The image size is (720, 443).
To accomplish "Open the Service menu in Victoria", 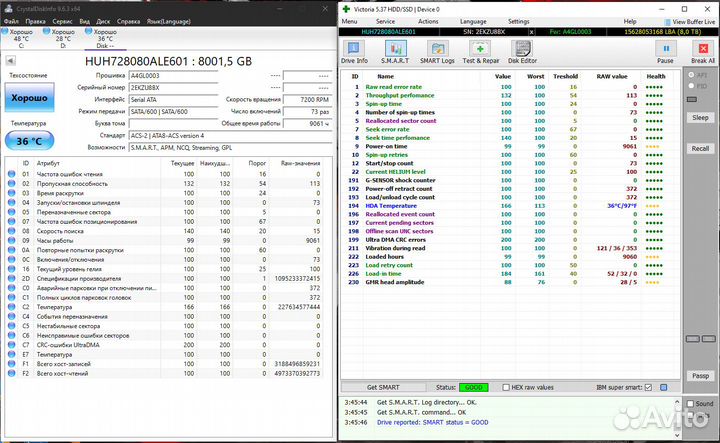I will pos(385,22).
